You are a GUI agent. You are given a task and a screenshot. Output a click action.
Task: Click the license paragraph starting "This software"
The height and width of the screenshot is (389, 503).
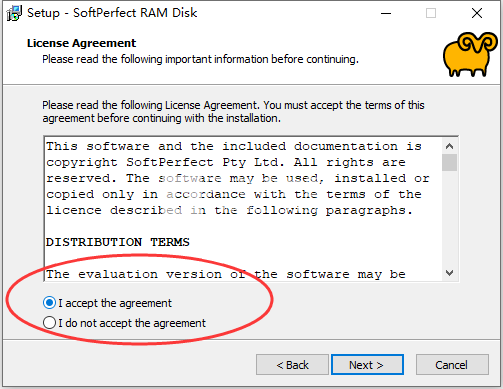238,178
